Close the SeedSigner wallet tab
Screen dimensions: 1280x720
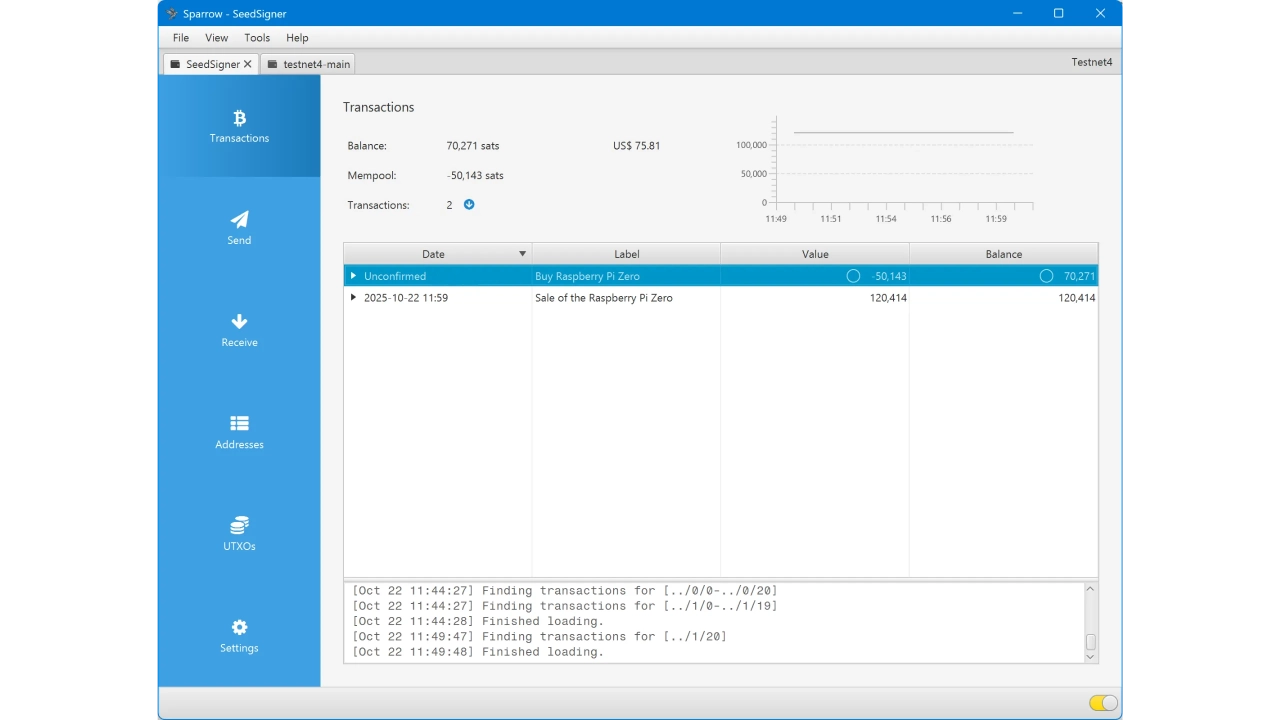[x=248, y=64]
